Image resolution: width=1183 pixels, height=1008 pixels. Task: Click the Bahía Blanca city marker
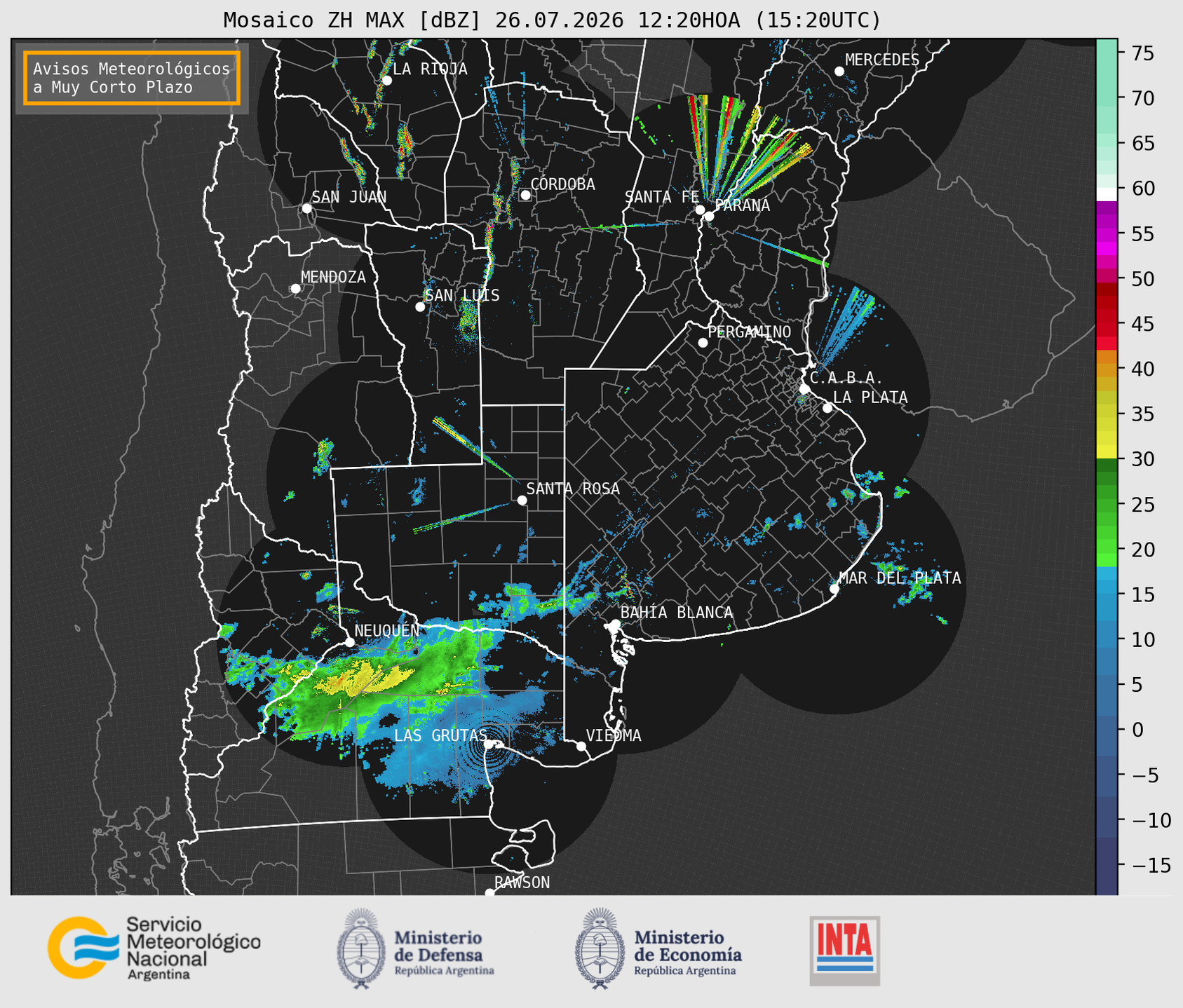(x=615, y=624)
